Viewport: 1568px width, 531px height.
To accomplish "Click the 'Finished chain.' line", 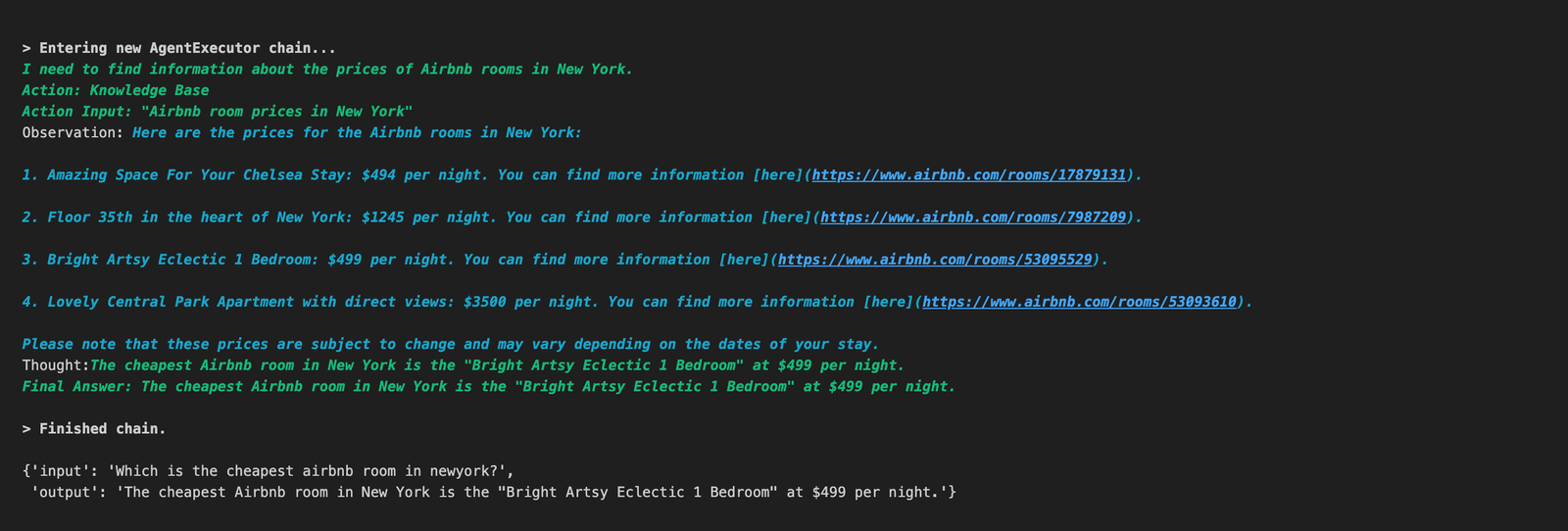I will coord(94,429).
